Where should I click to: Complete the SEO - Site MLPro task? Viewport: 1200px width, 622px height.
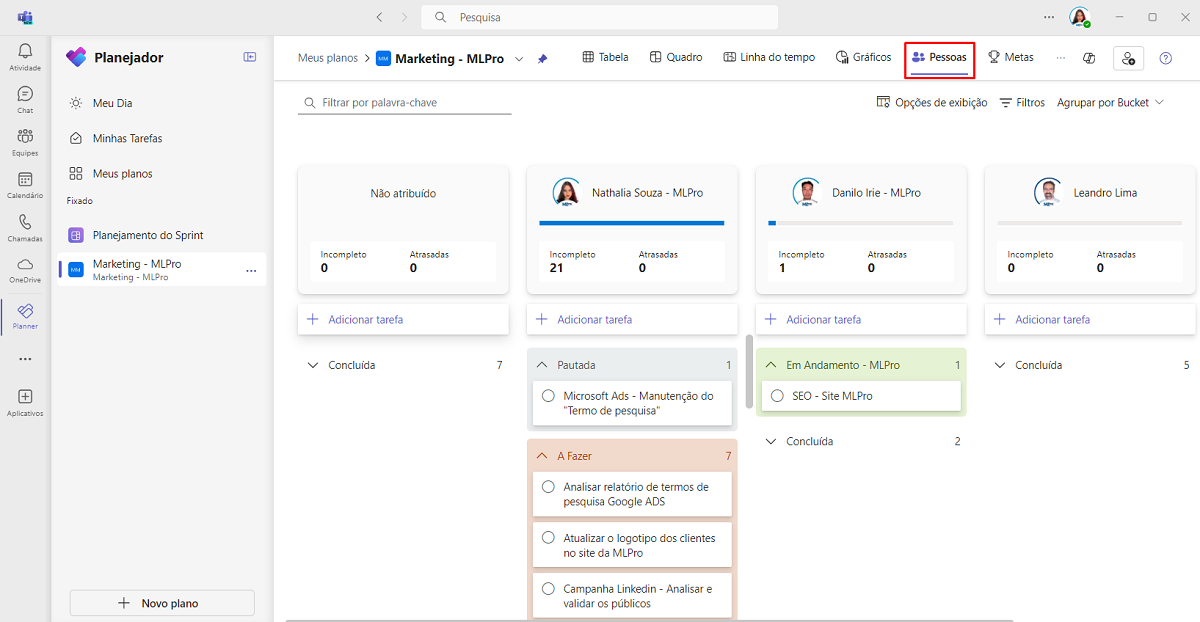pos(777,396)
